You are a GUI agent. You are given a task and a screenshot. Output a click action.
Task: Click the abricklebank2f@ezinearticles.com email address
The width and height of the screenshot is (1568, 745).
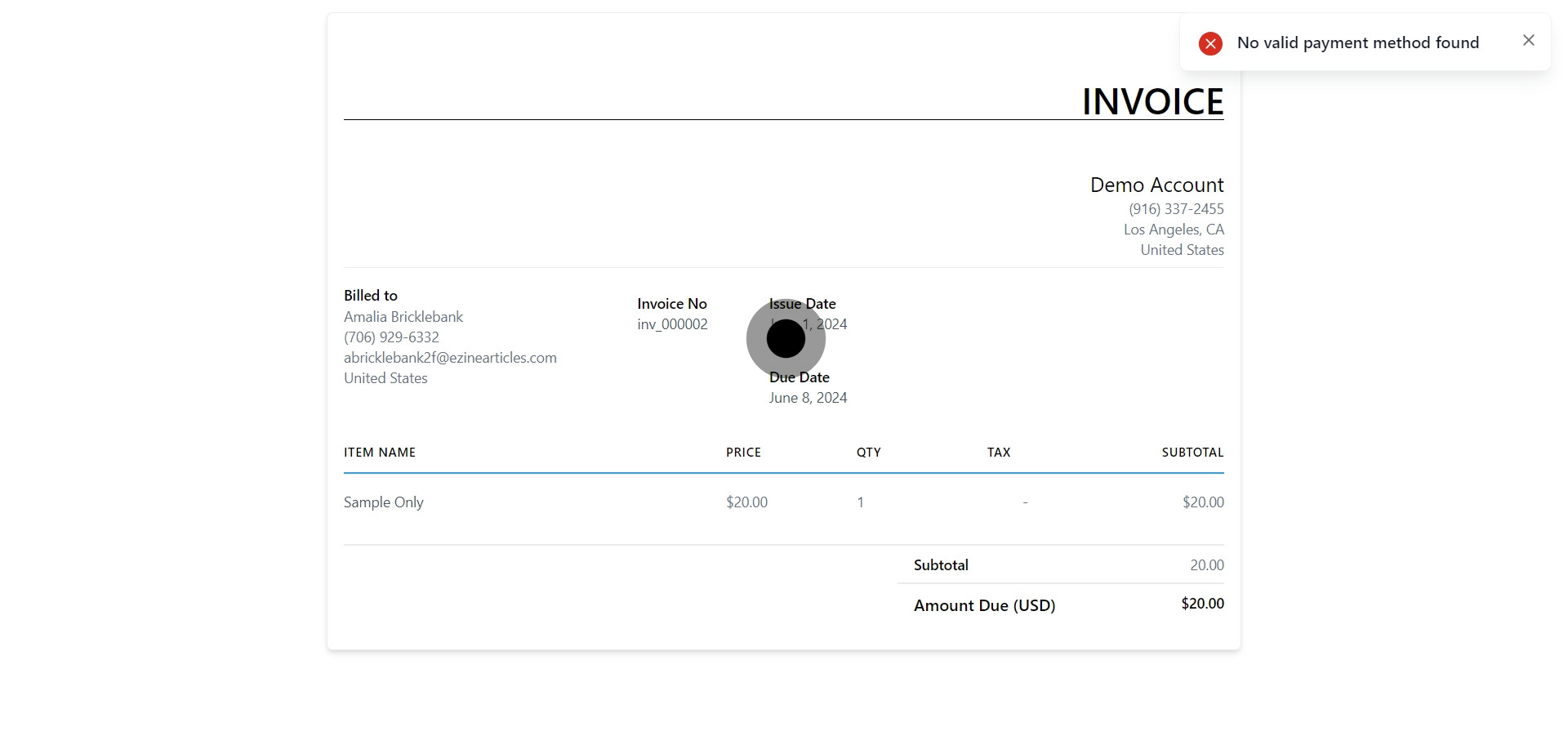450,358
